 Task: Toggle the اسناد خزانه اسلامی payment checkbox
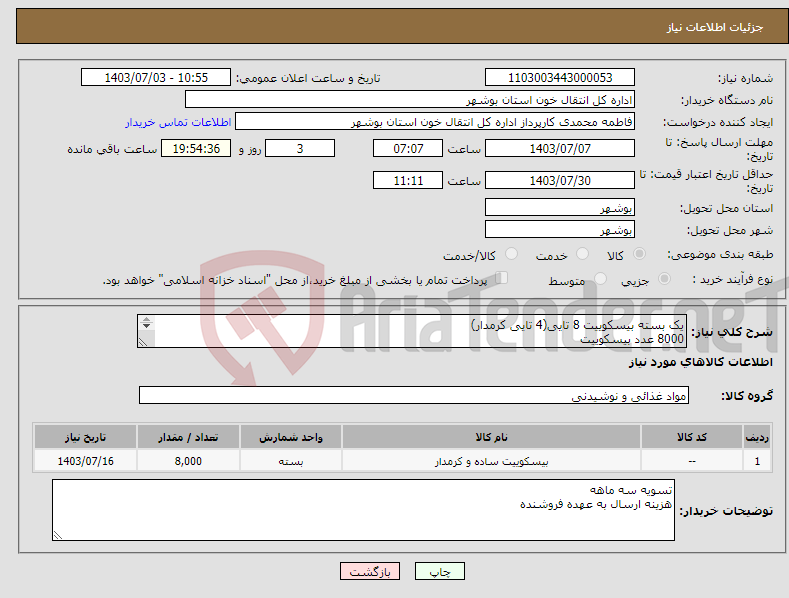pyautogui.click(x=501, y=278)
